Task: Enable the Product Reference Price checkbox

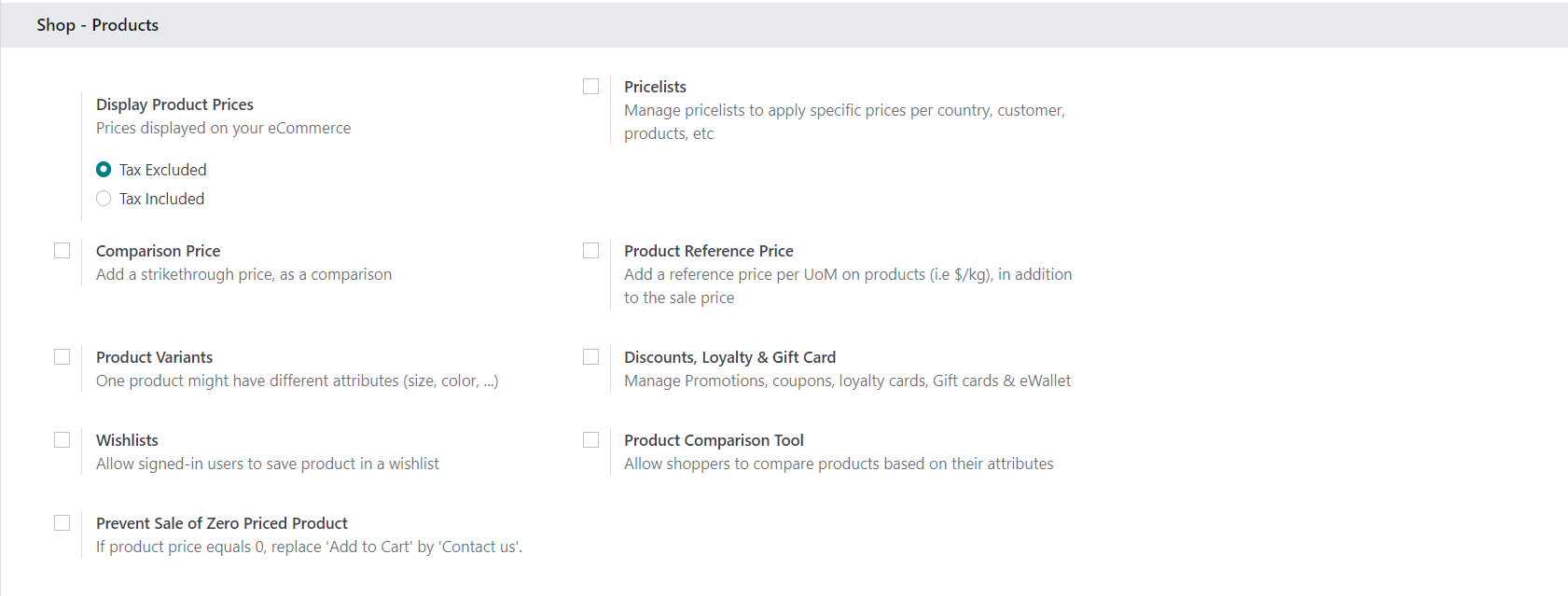Action: 590,251
